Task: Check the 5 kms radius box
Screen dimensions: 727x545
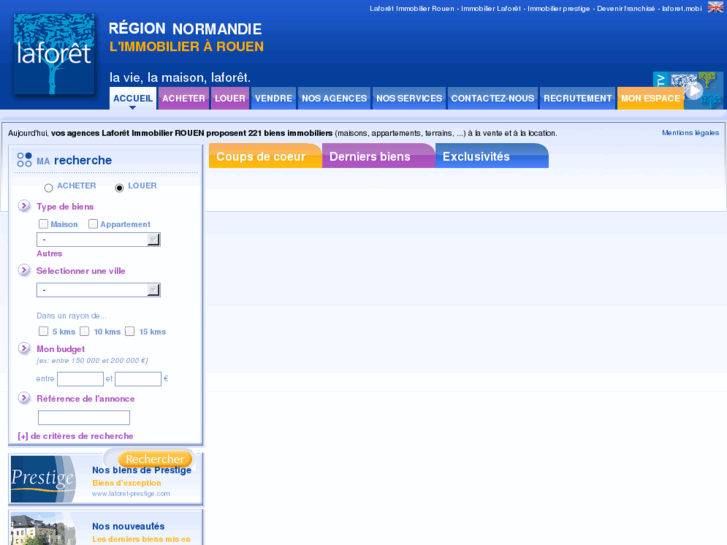Action: pos(44,331)
